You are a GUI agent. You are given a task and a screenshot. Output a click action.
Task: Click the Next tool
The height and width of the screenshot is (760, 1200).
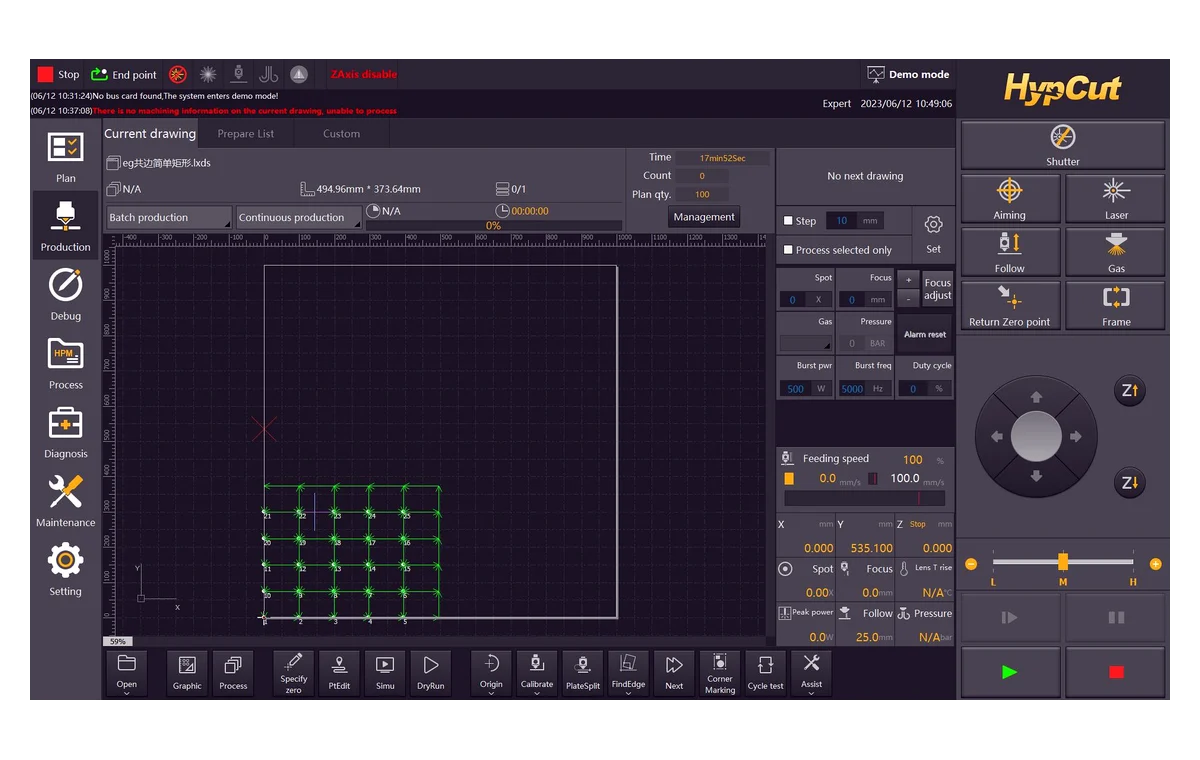coord(674,673)
